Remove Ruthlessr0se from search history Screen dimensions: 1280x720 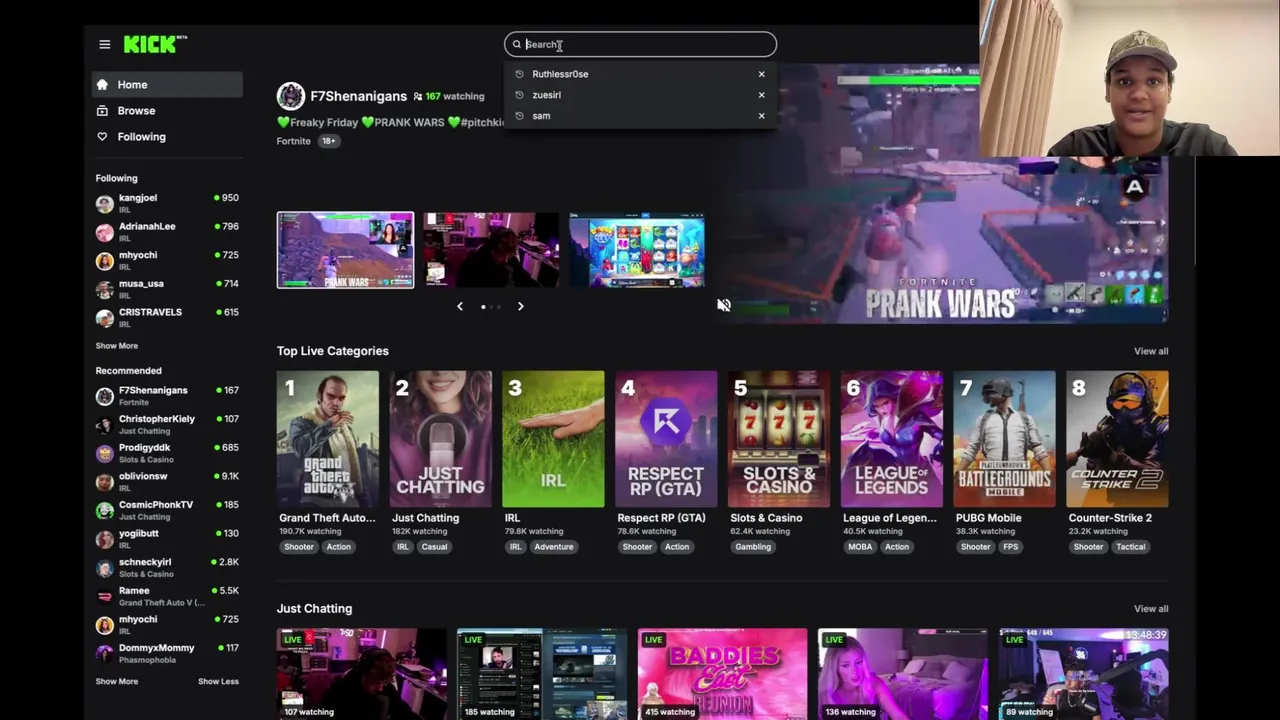point(761,74)
